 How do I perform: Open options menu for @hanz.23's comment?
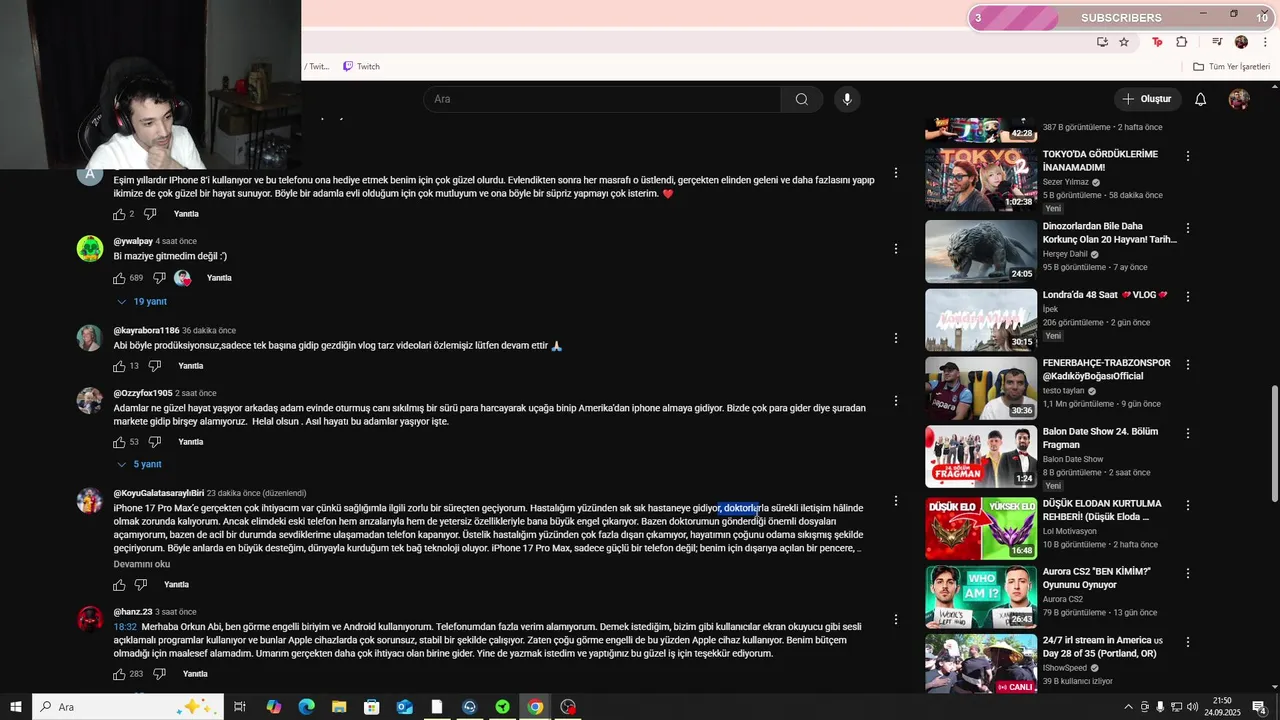click(896, 620)
